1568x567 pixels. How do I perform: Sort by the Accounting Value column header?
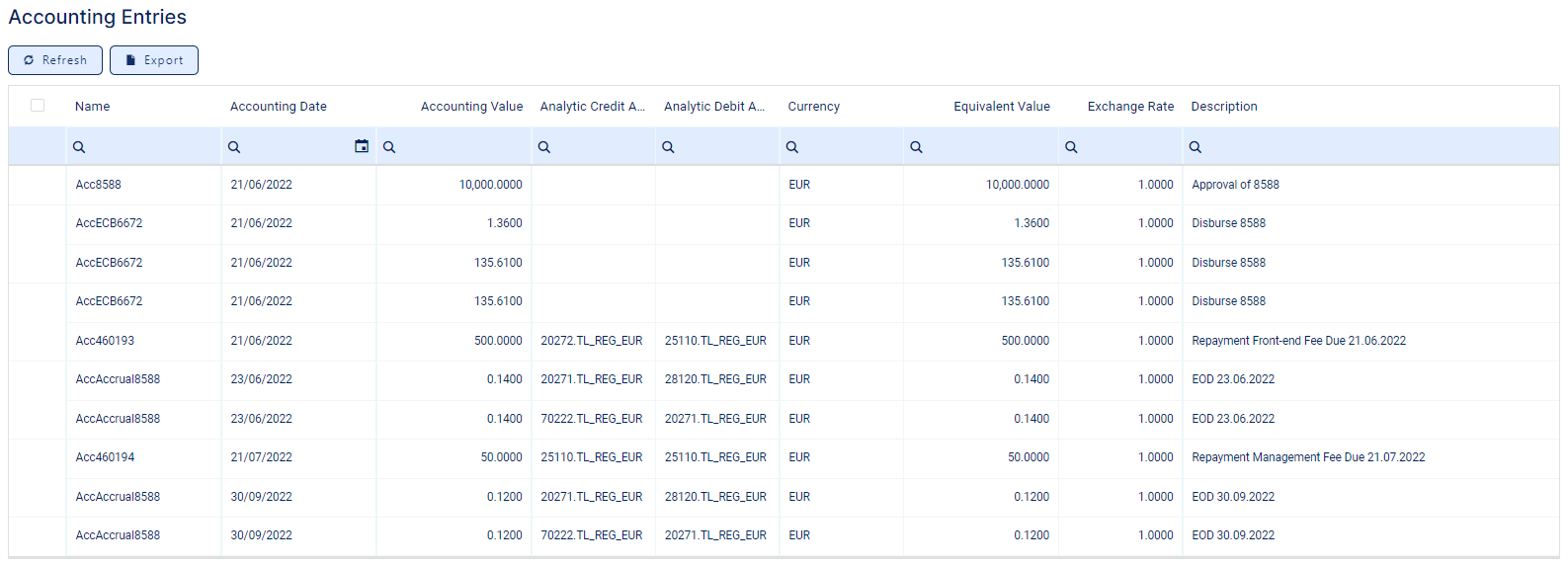[471, 107]
